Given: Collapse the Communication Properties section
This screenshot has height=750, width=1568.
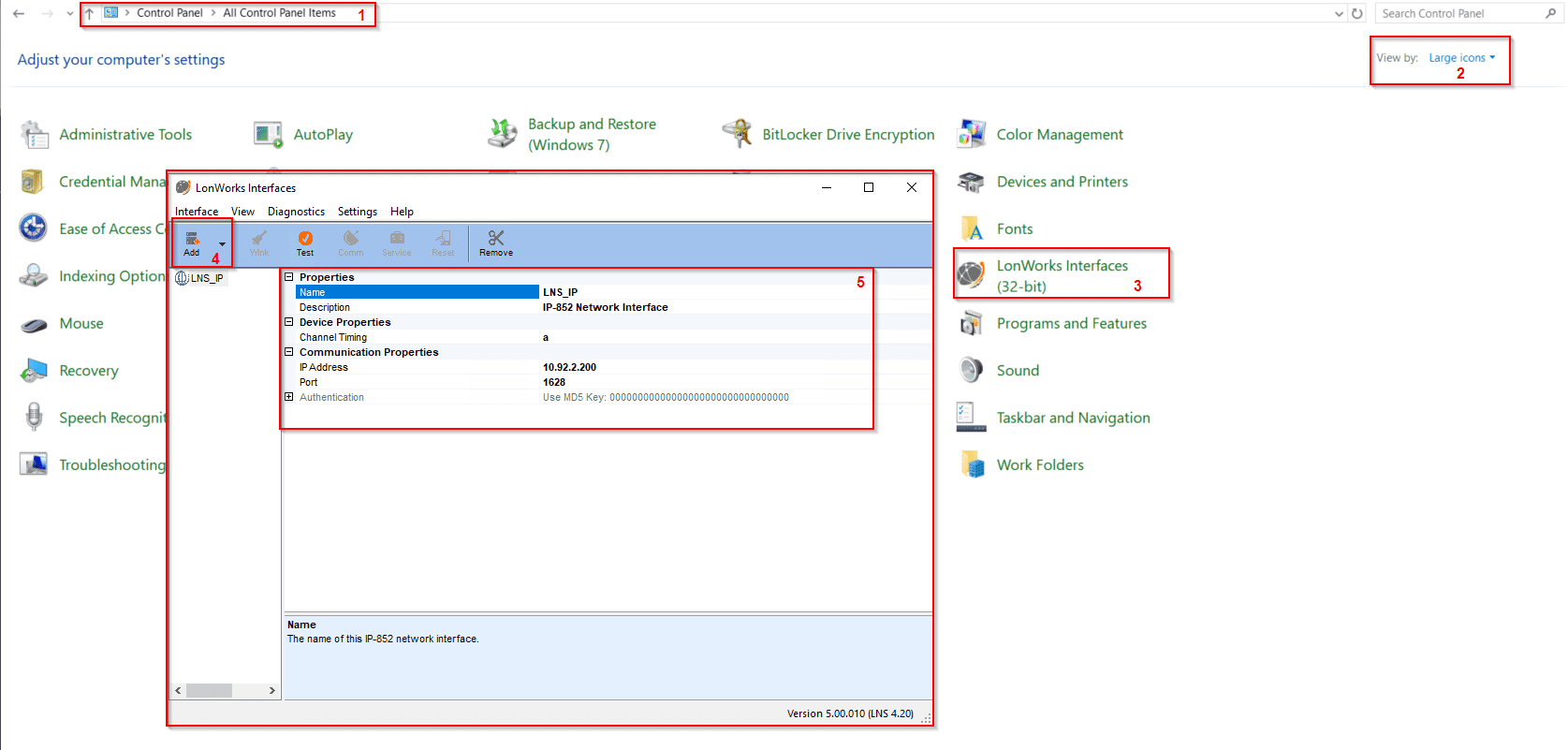Looking at the screenshot, I should pyautogui.click(x=289, y=352).
